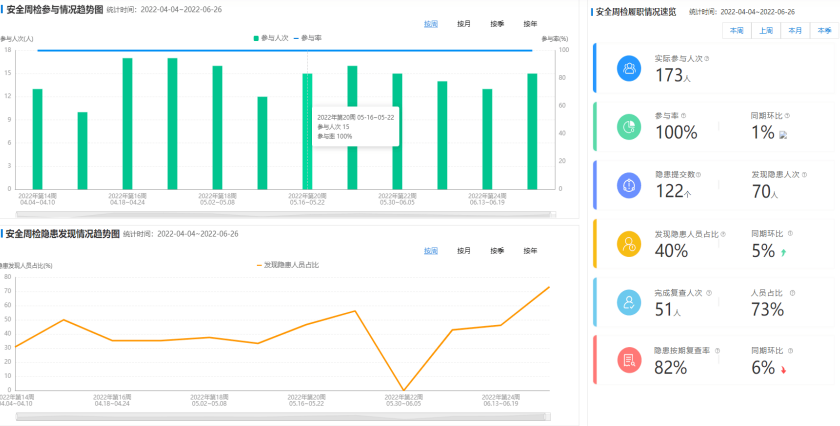Open the help tip beside 完成复查人次
This screenshot has height=426, width=840.
(709, 293)
